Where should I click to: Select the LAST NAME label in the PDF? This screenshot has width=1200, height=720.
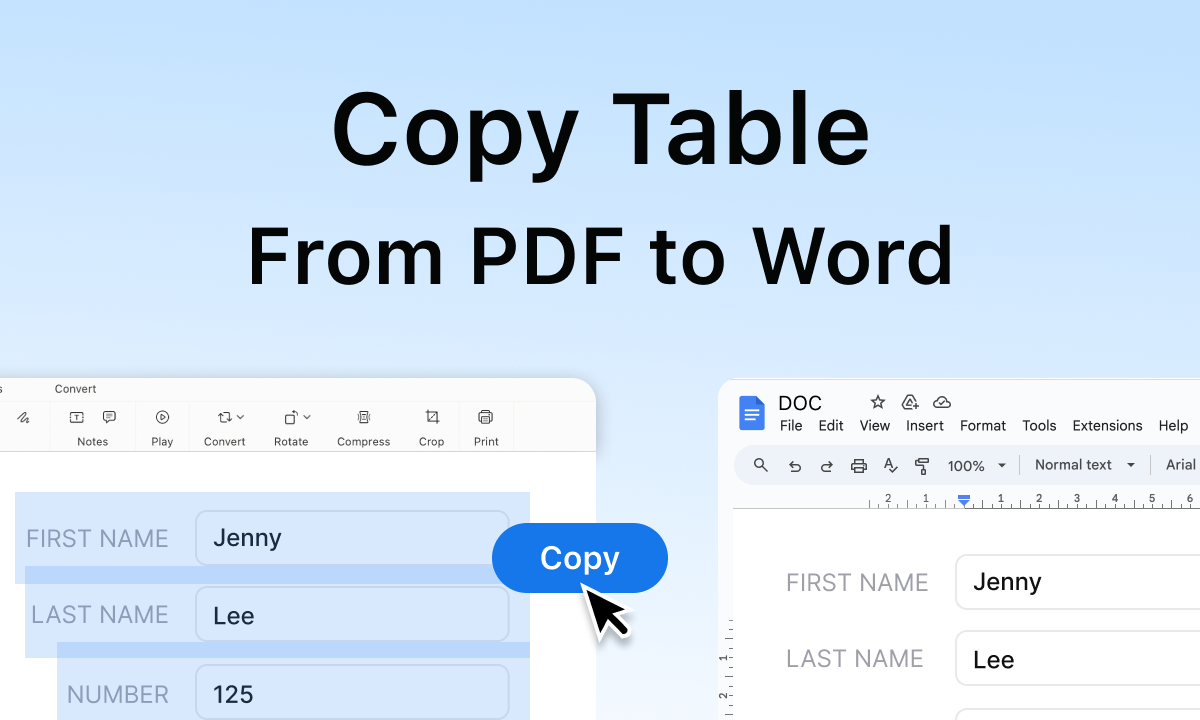(100, 616)
